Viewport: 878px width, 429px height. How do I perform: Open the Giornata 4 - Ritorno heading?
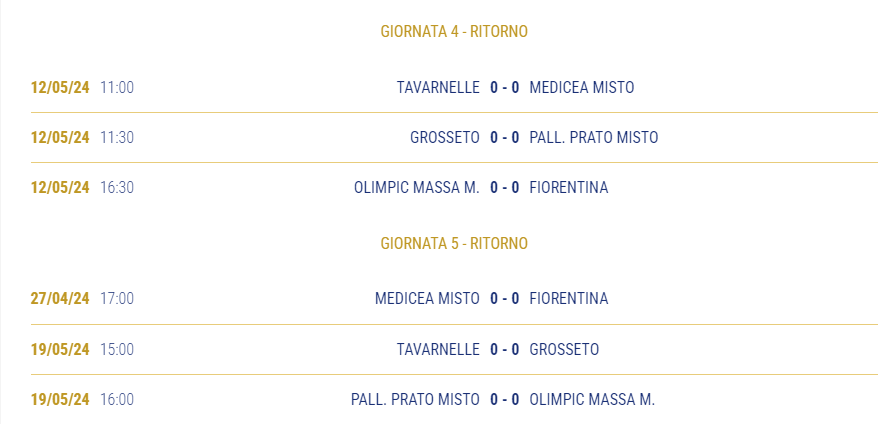(x=454, y=31)
